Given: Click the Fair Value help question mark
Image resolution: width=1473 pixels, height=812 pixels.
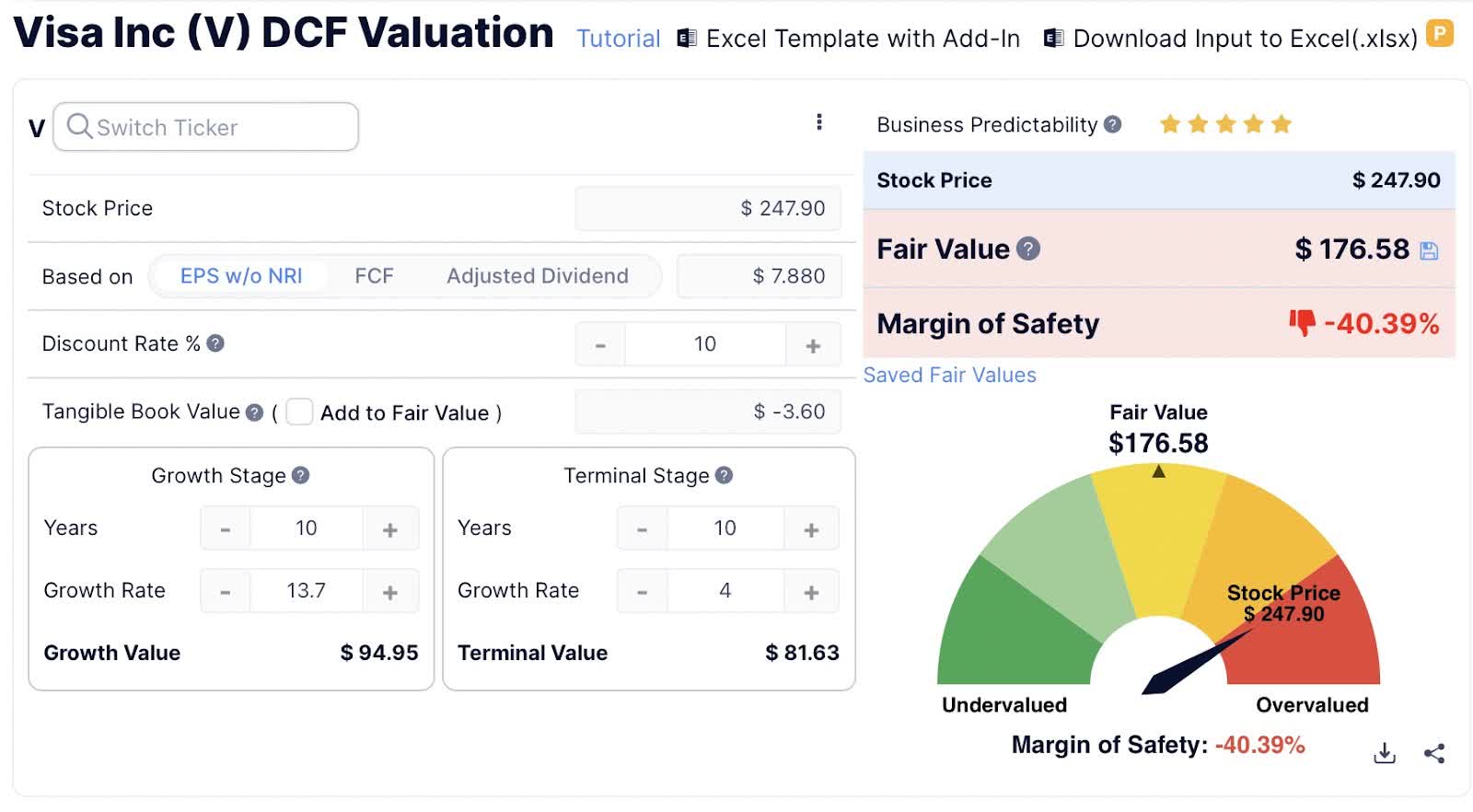Looking at the screenshot, I should coord(1028,249).
